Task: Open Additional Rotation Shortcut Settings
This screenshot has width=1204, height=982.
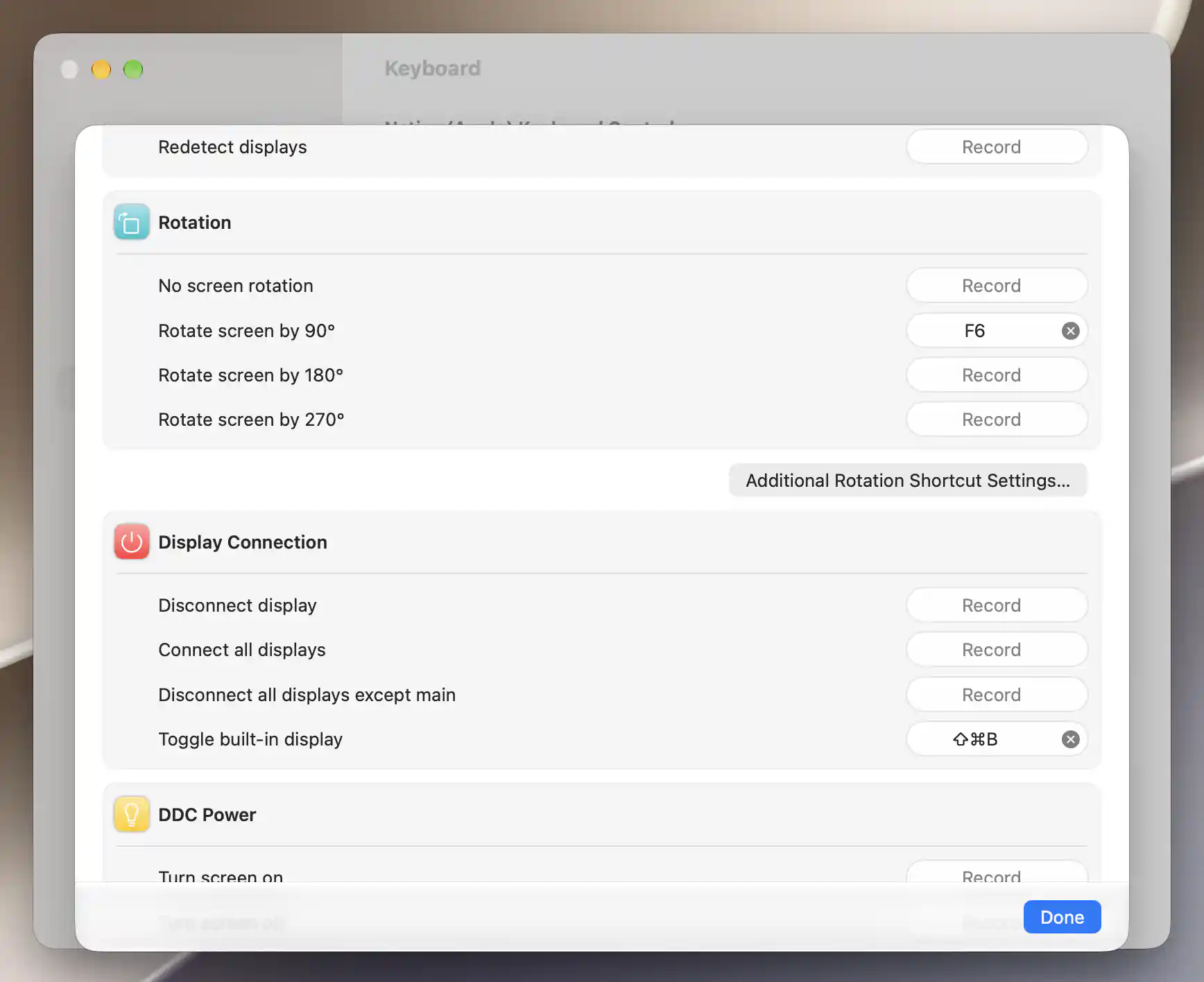Action: click(x=908, y=481)
